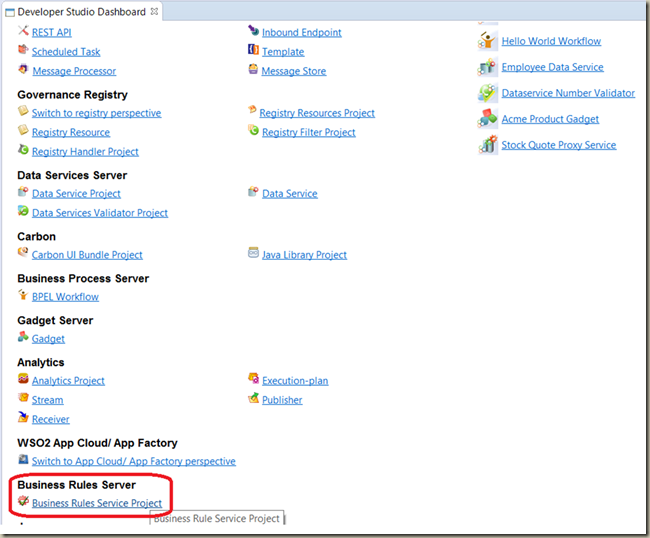Open the Registry Resources Project link
The height and width of the screenshot is (538, 650).
[x=317, y=113]
